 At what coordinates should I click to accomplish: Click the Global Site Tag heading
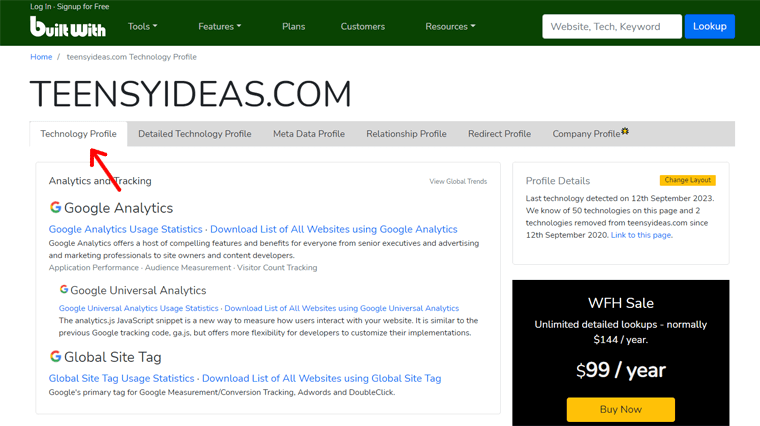(112, 357)
